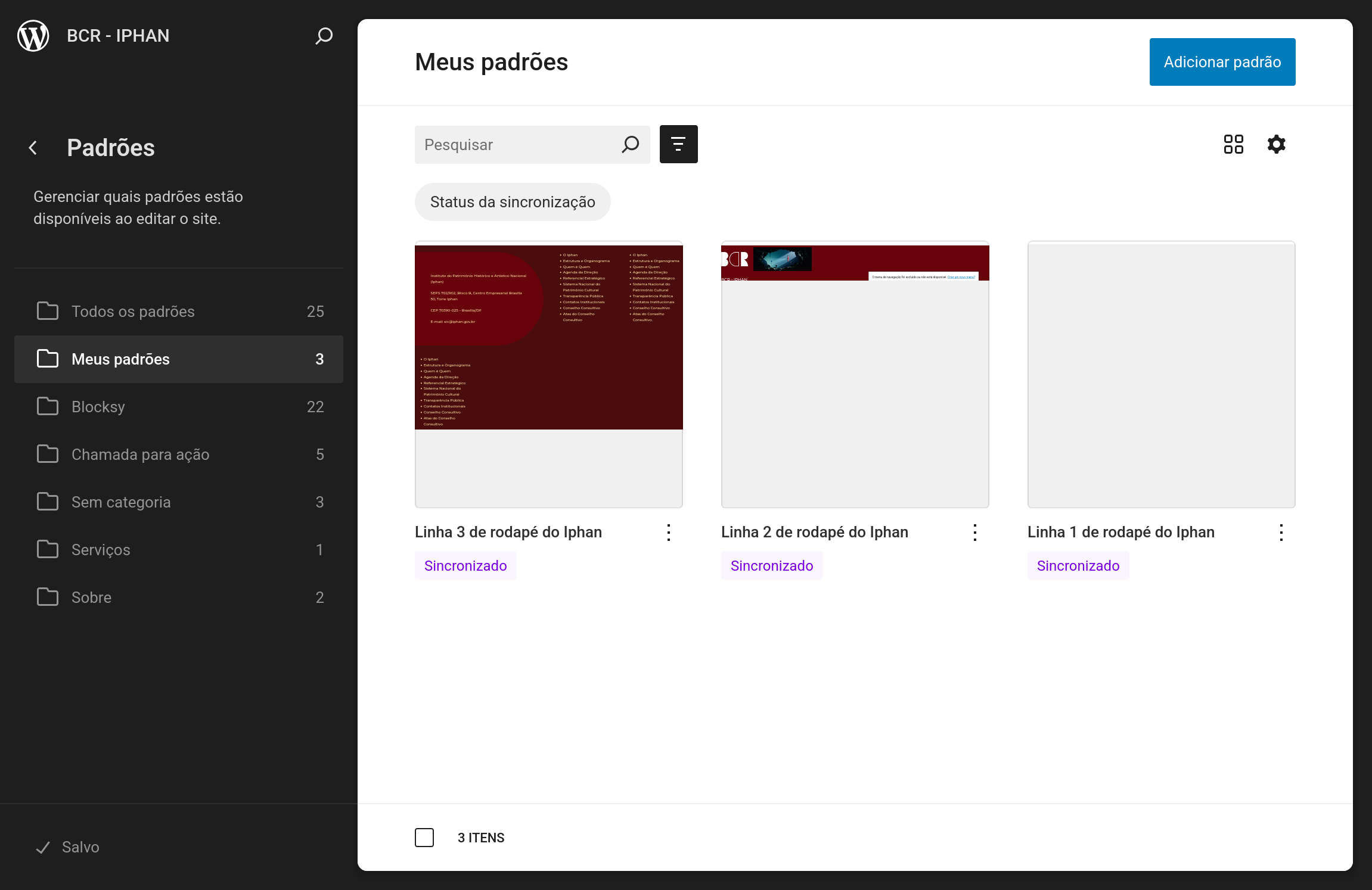Open Sobre pattern category

tap(179, 597)
